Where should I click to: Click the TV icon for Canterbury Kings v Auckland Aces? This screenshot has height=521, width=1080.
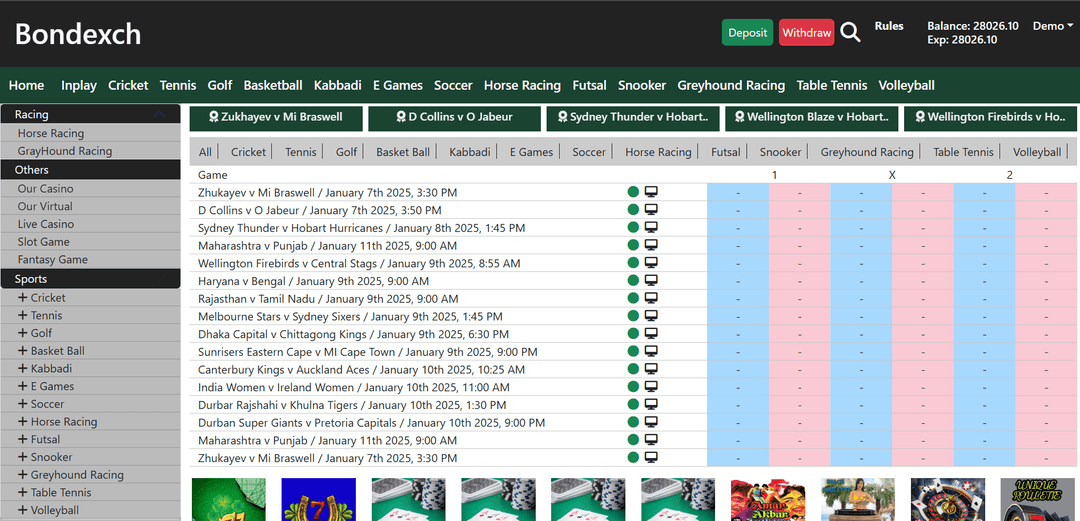[x=651, y=369]
